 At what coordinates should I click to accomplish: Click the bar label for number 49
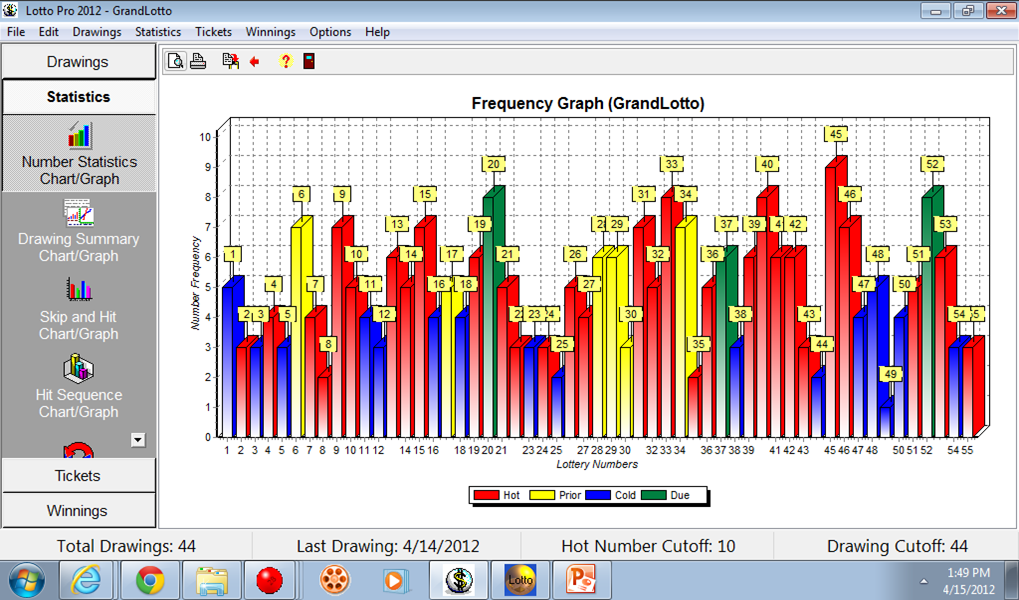coord(890,374)
